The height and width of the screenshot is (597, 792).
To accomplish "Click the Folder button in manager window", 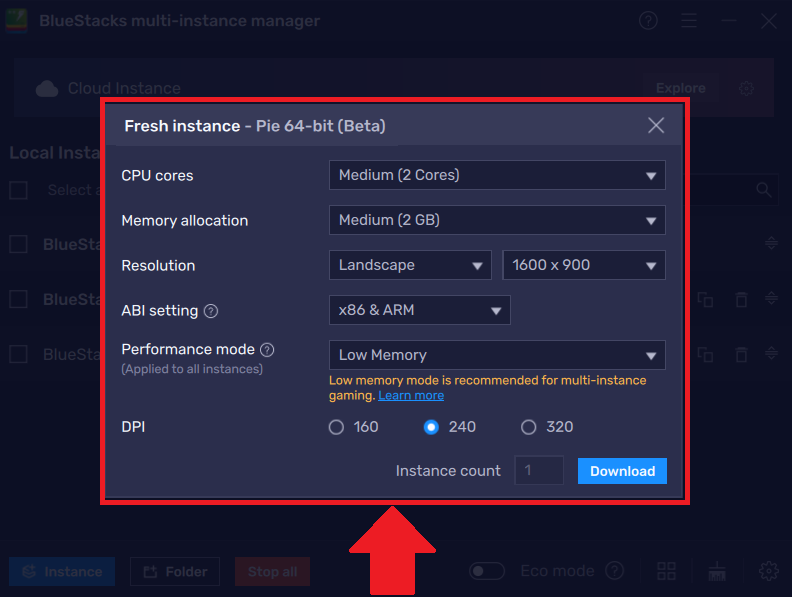I will coord(175,572).
